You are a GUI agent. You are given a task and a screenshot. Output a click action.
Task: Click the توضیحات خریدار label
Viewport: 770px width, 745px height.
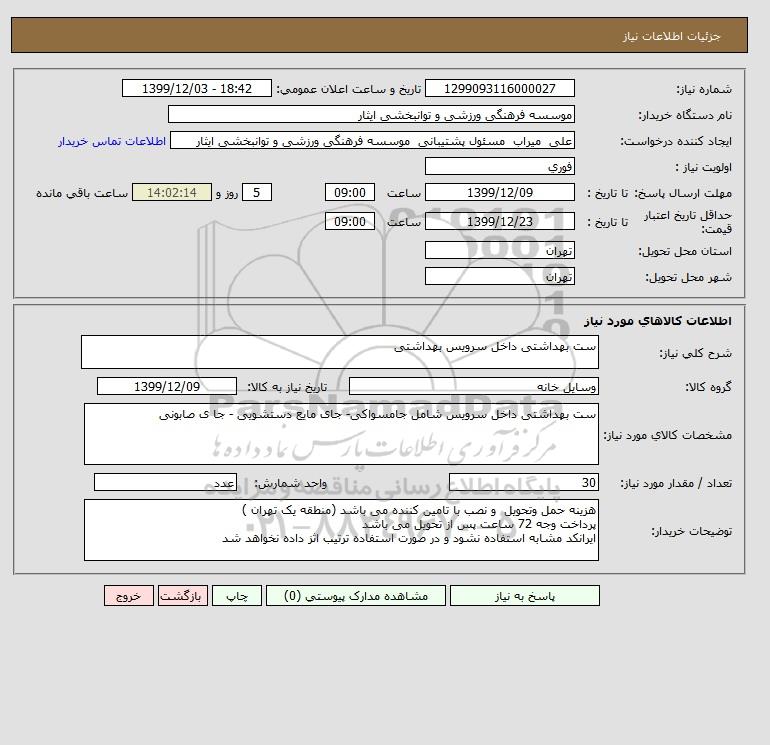pyautogui.click(x=691, y=531)
